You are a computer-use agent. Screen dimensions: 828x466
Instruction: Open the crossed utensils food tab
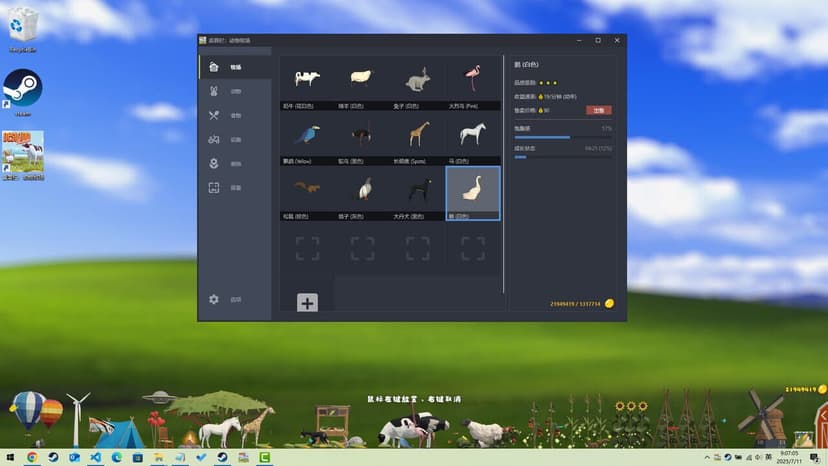coord(236,115)
